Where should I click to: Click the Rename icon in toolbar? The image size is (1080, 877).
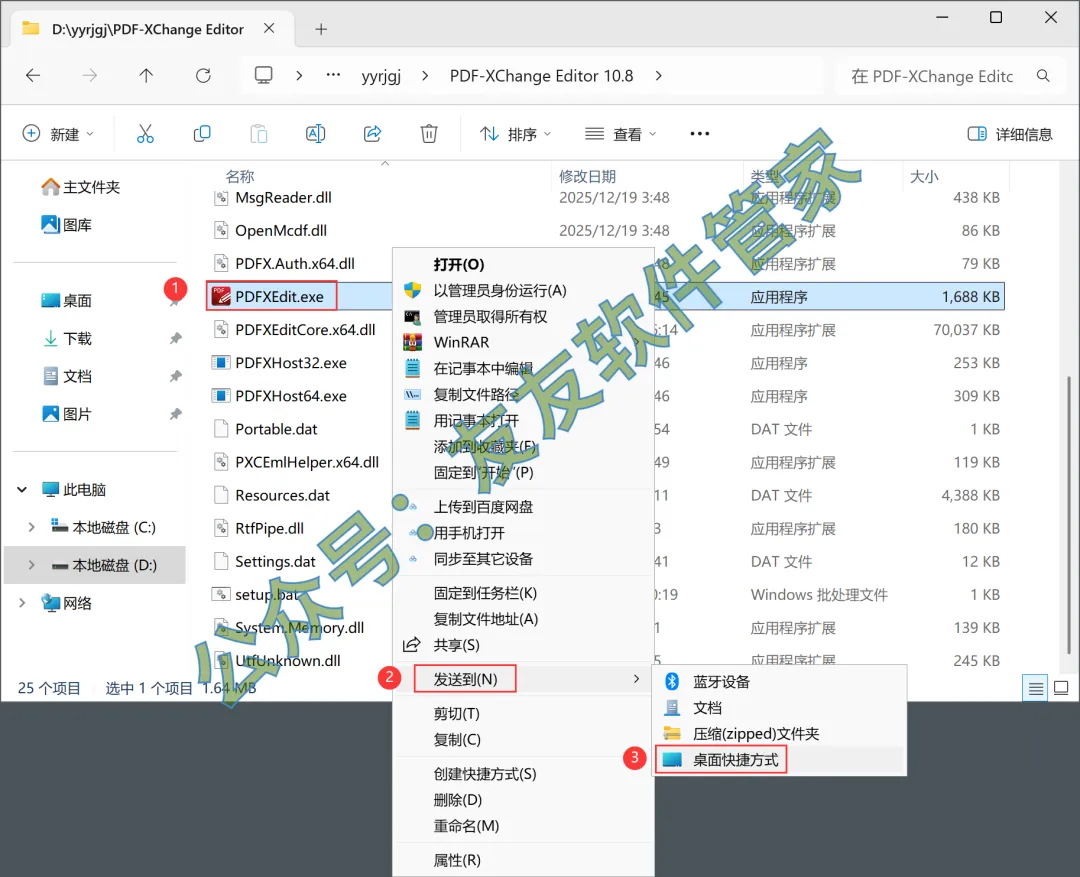point(315,134)
